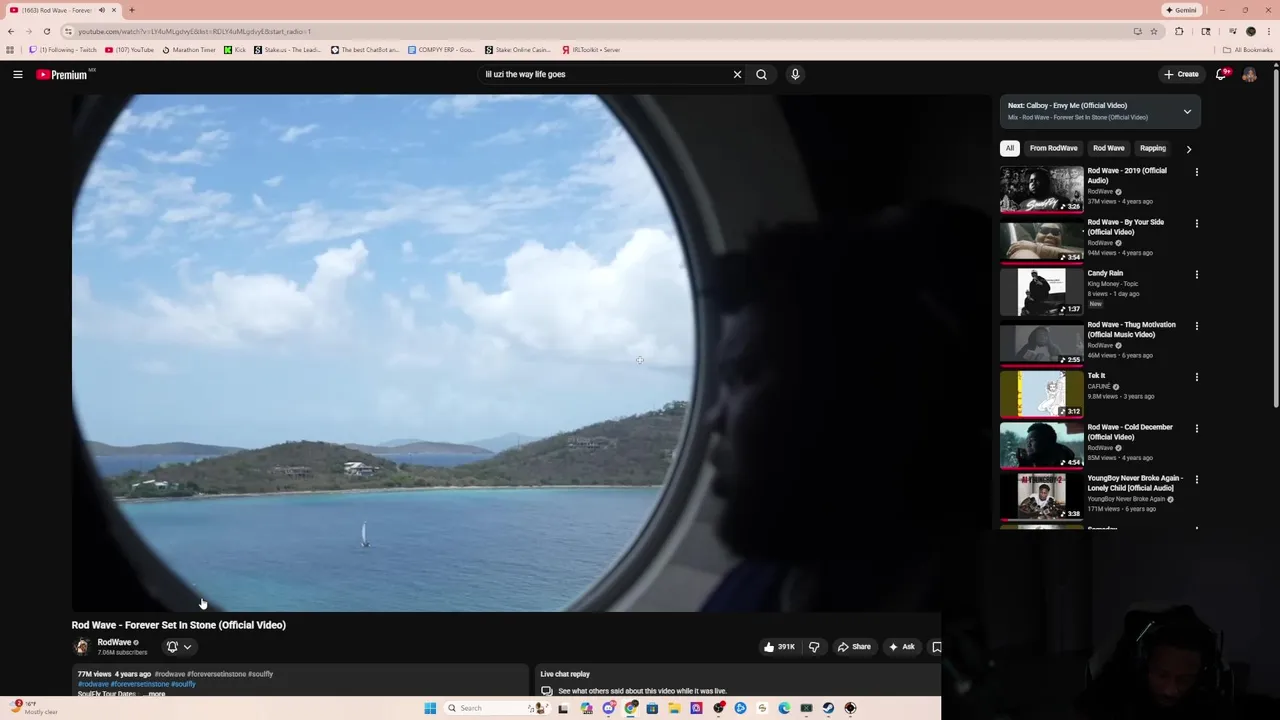Click the RodWave channel name

[114, 642]
